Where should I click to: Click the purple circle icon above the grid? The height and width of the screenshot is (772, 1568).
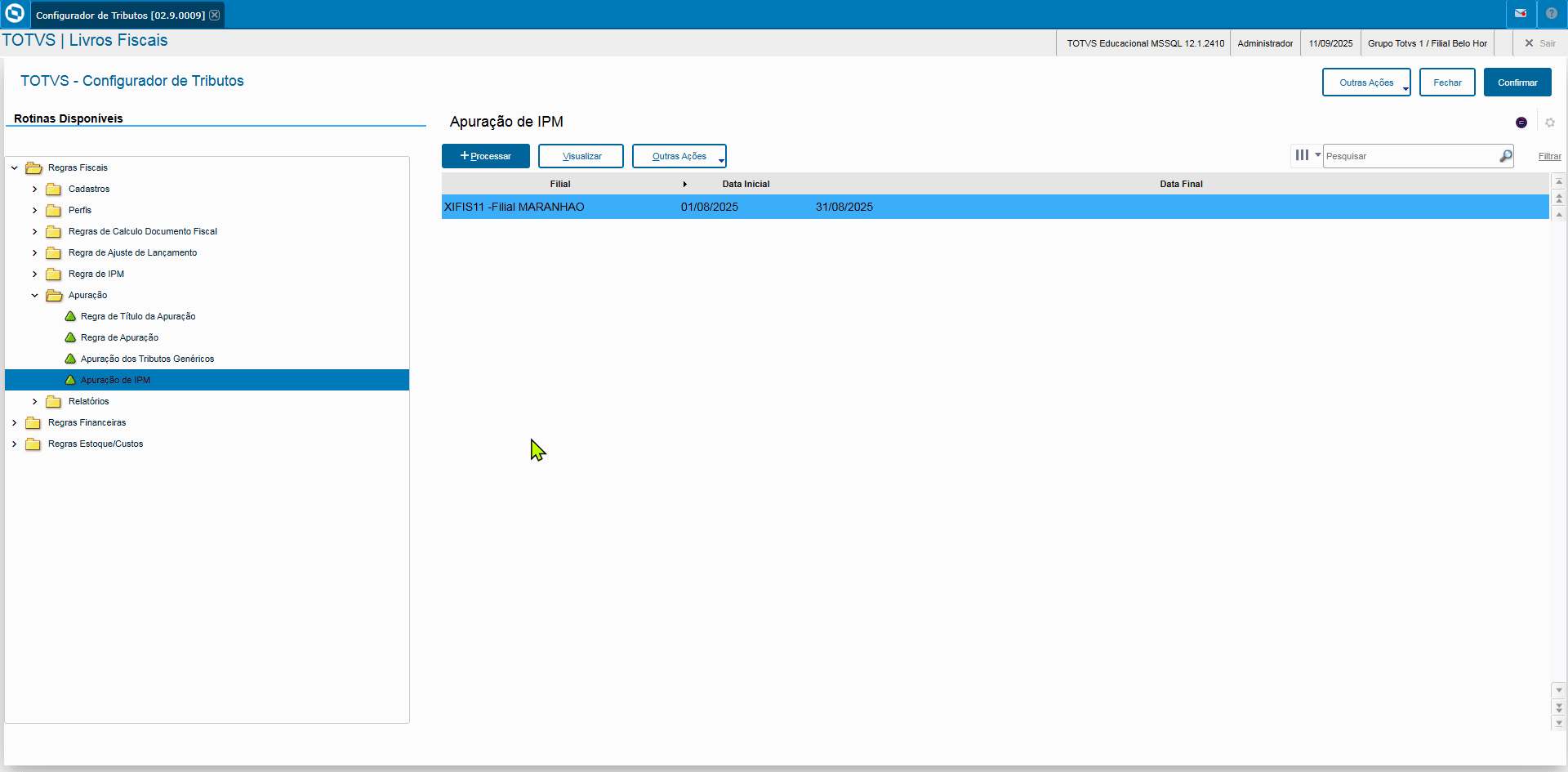tap(1521, 123)
